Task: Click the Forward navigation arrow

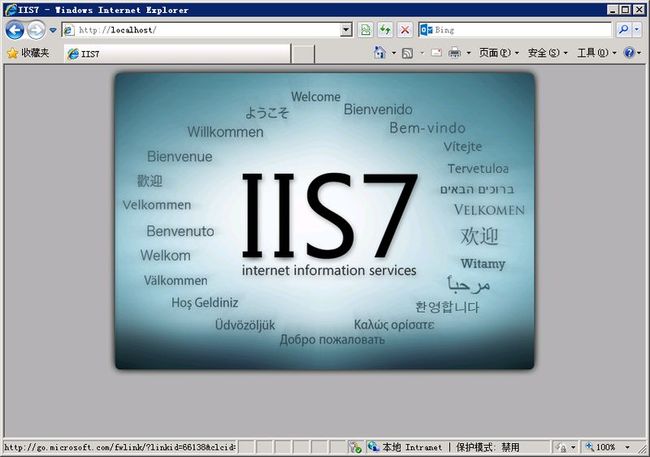Action: (36, 30)
